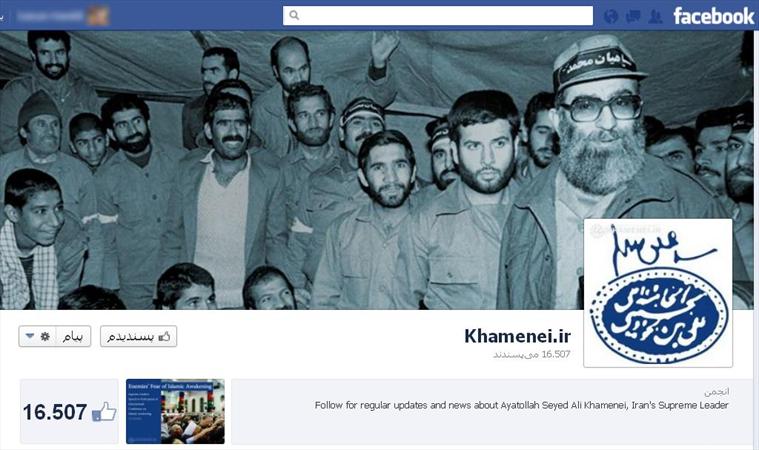
Task: Click the facebook logo
Action: pos(713,16)
